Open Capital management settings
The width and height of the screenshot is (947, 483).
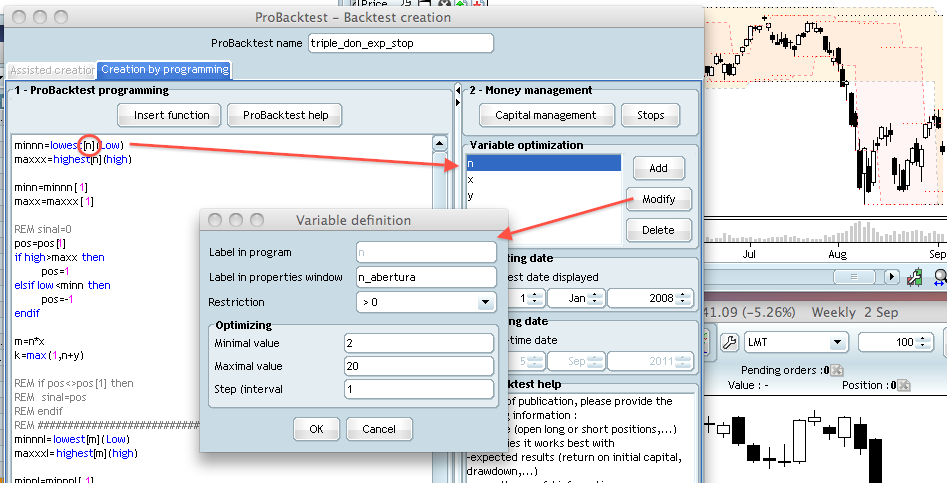(546, 115)
